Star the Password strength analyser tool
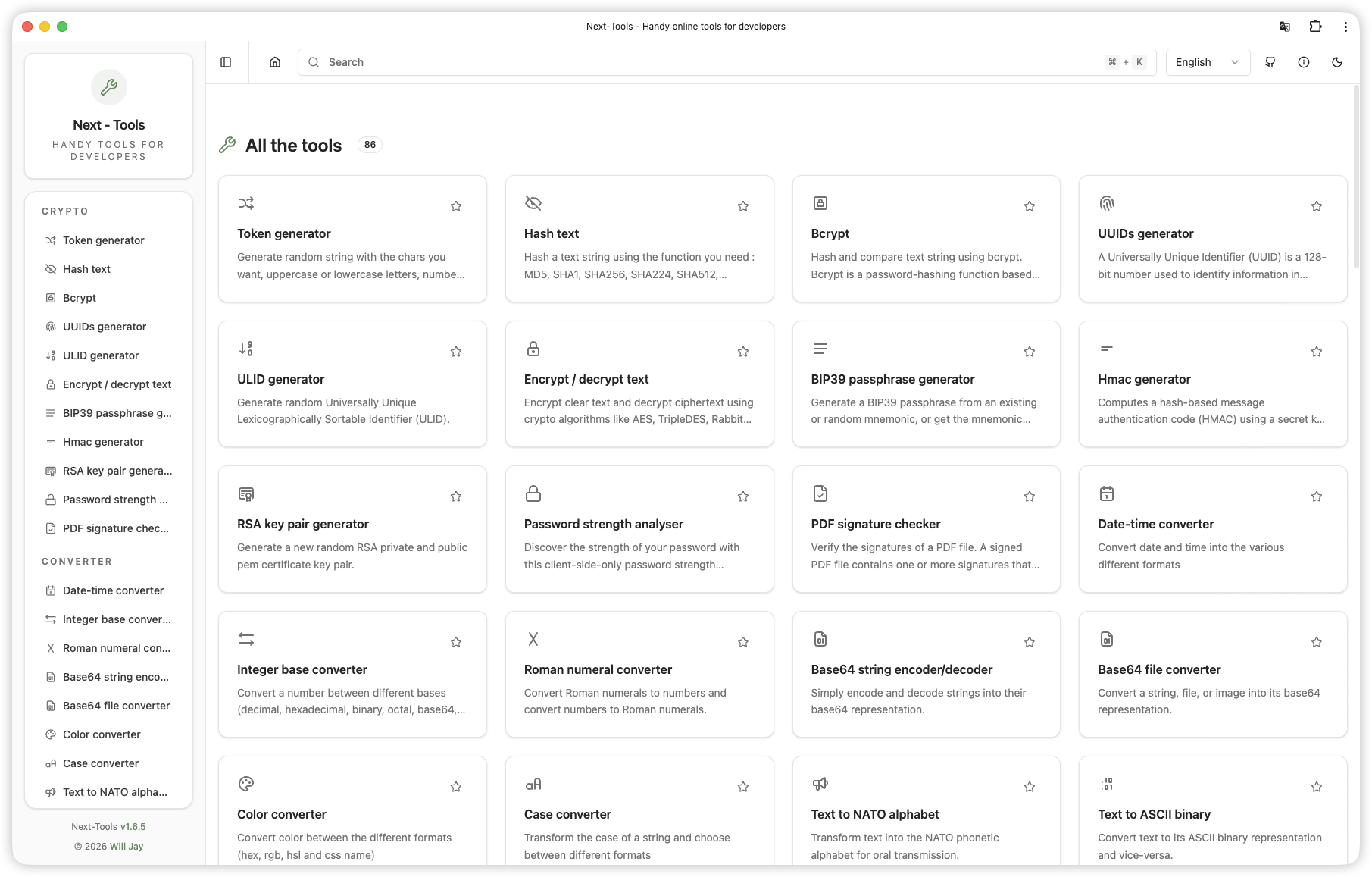The height and width of the screenshot is (877, 1372). (x=742, y=496)
